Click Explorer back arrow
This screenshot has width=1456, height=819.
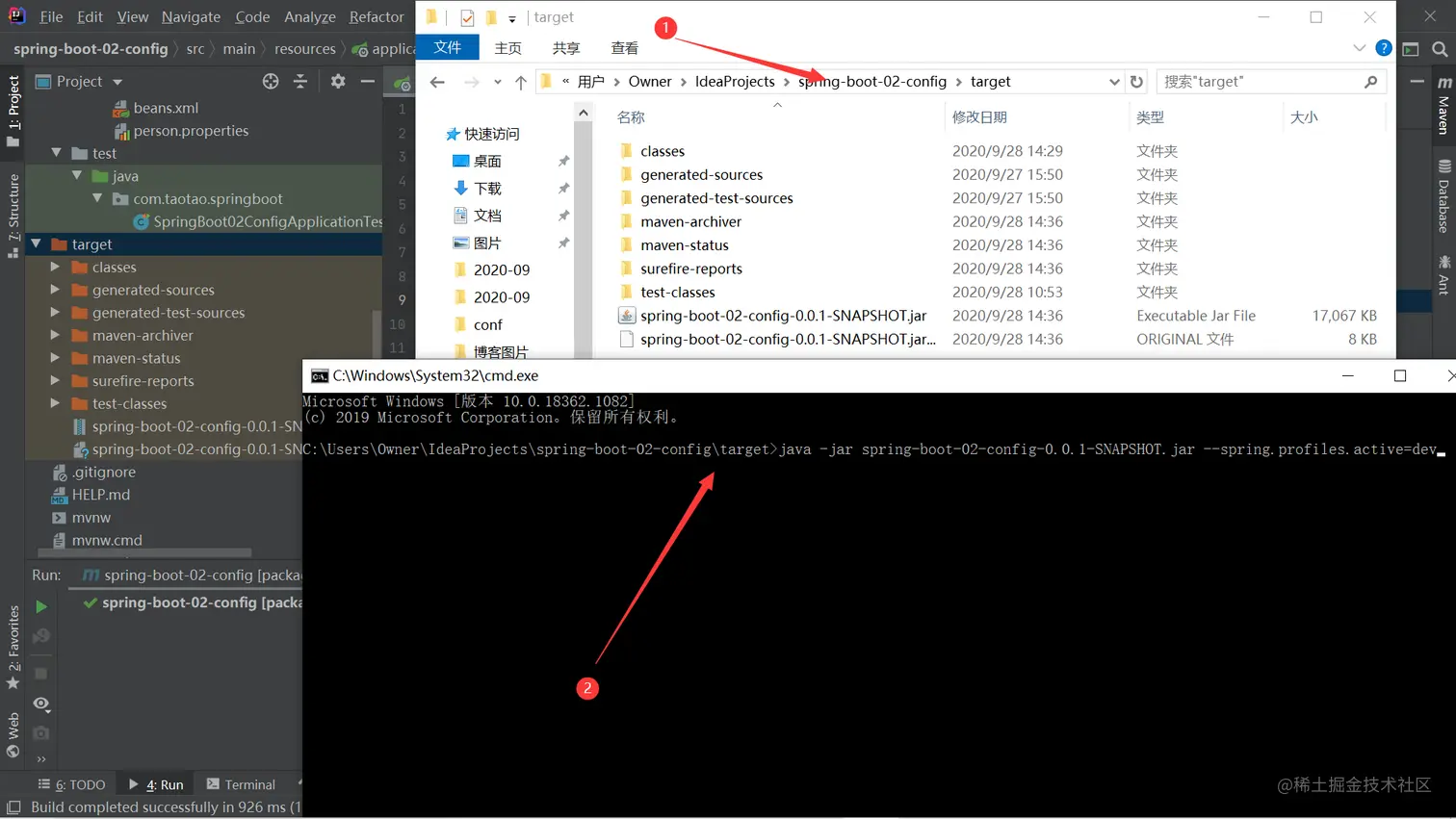coord(437,82)
